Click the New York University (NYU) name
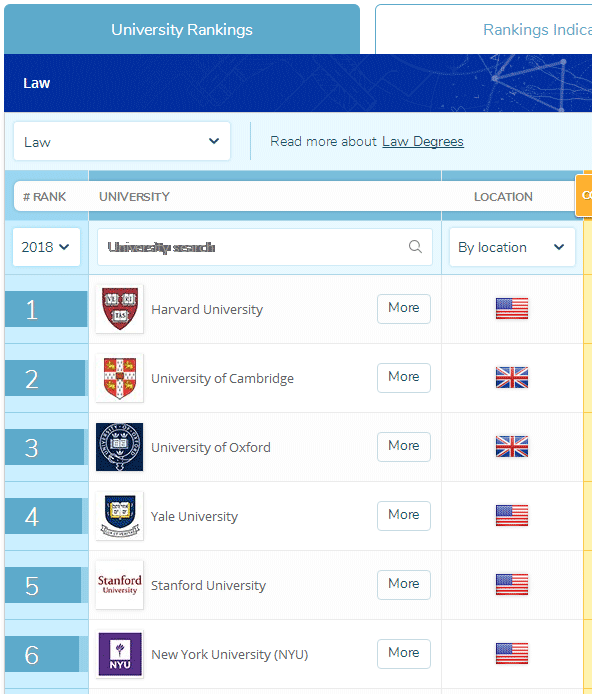This screenshot has height=694, width=592. coord(230,655)
